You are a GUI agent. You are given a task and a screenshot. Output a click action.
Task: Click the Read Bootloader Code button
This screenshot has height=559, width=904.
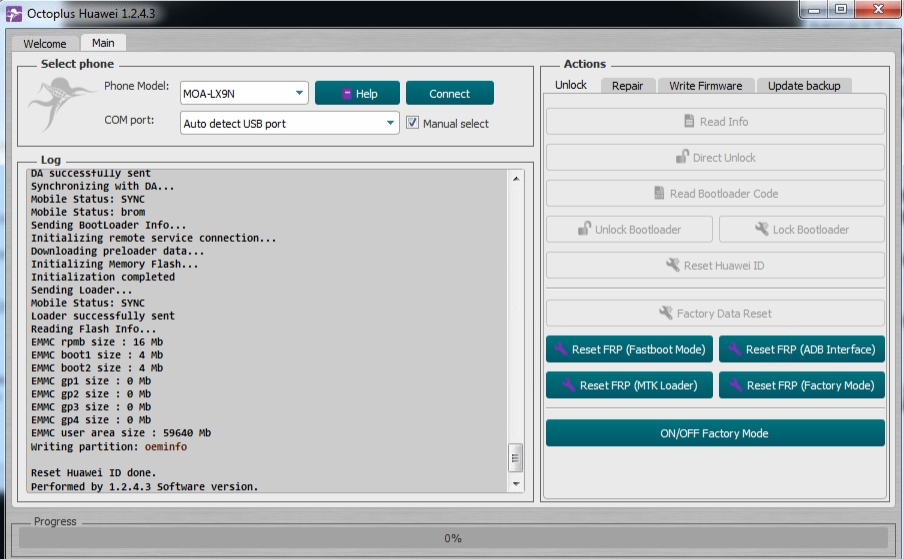715,194
